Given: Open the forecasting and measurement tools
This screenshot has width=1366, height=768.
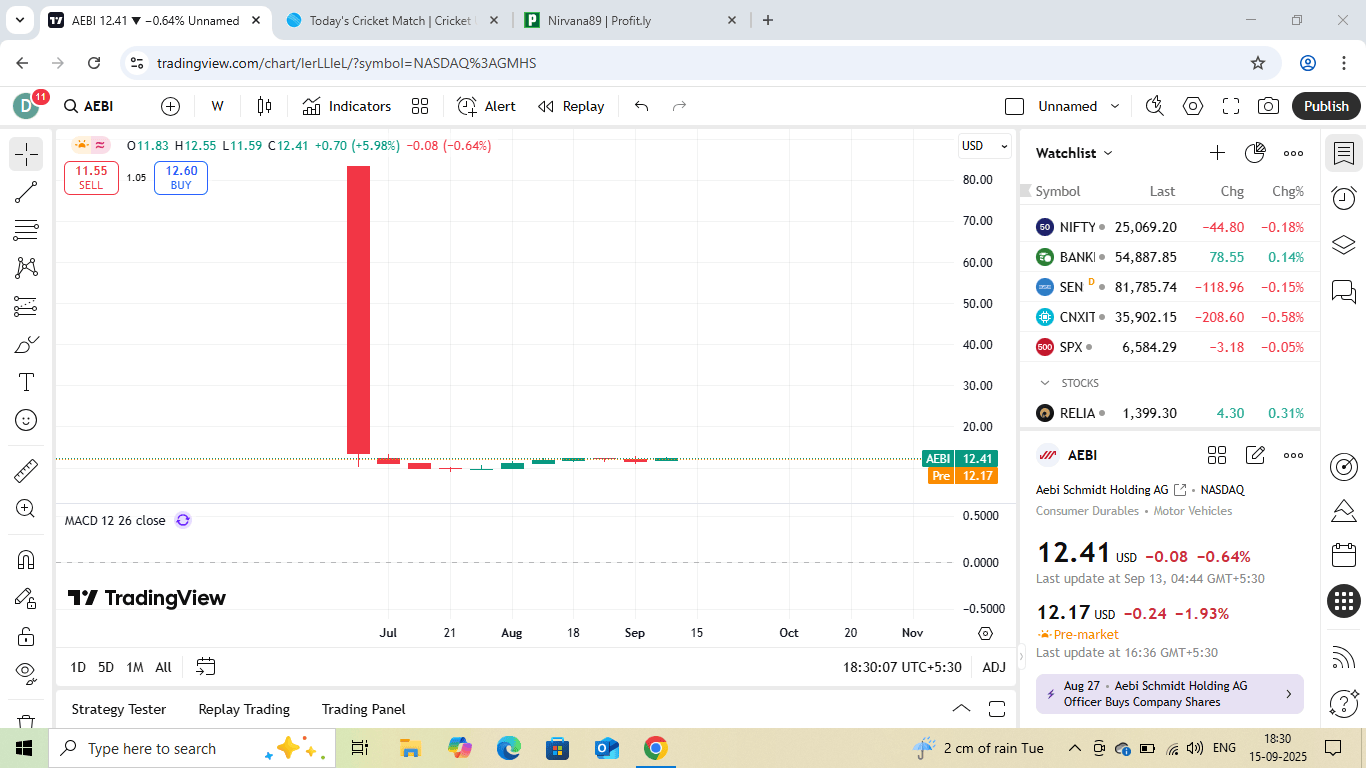Looking at the screenshot, I should tap(26, 306).
